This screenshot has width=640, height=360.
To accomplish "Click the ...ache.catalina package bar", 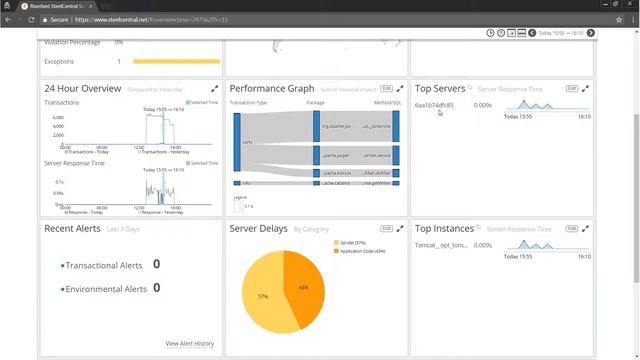I will pos(316,183).
